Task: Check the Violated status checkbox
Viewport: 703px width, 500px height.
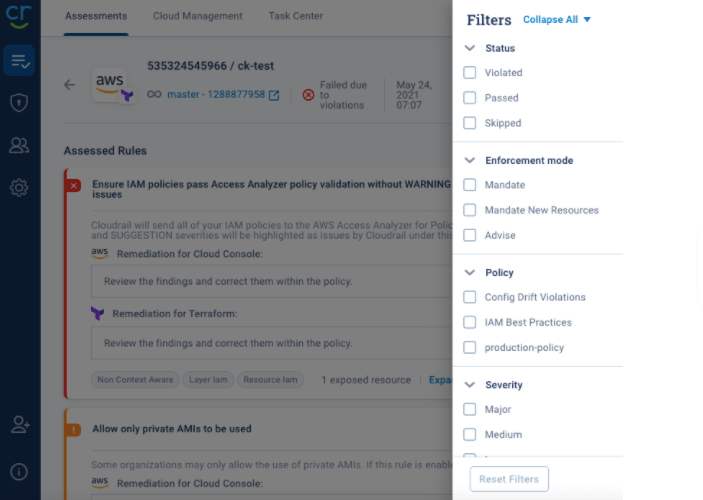Action: 470,73
